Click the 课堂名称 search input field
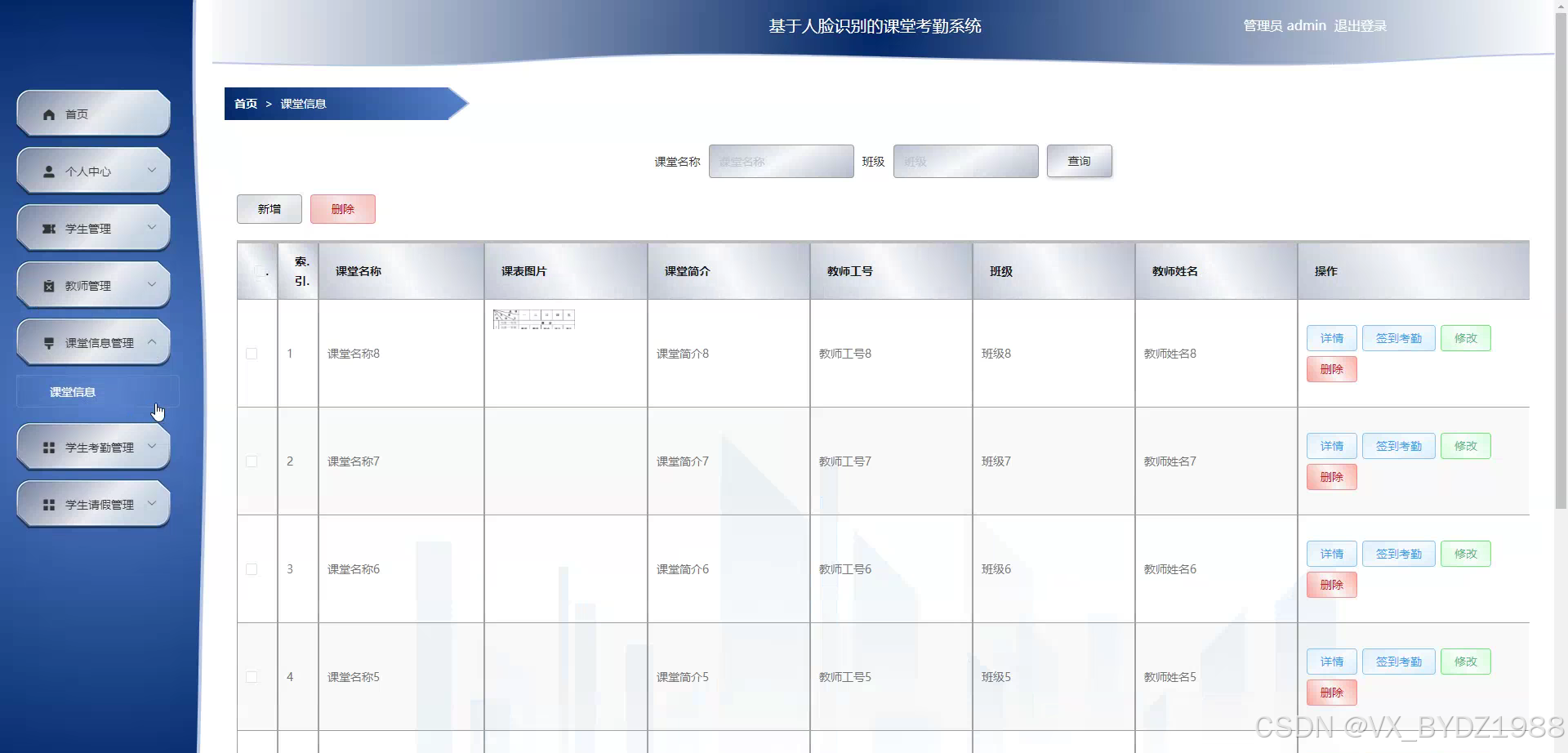The height and width of the screenshot is (753, 1568). click(782, 162)
